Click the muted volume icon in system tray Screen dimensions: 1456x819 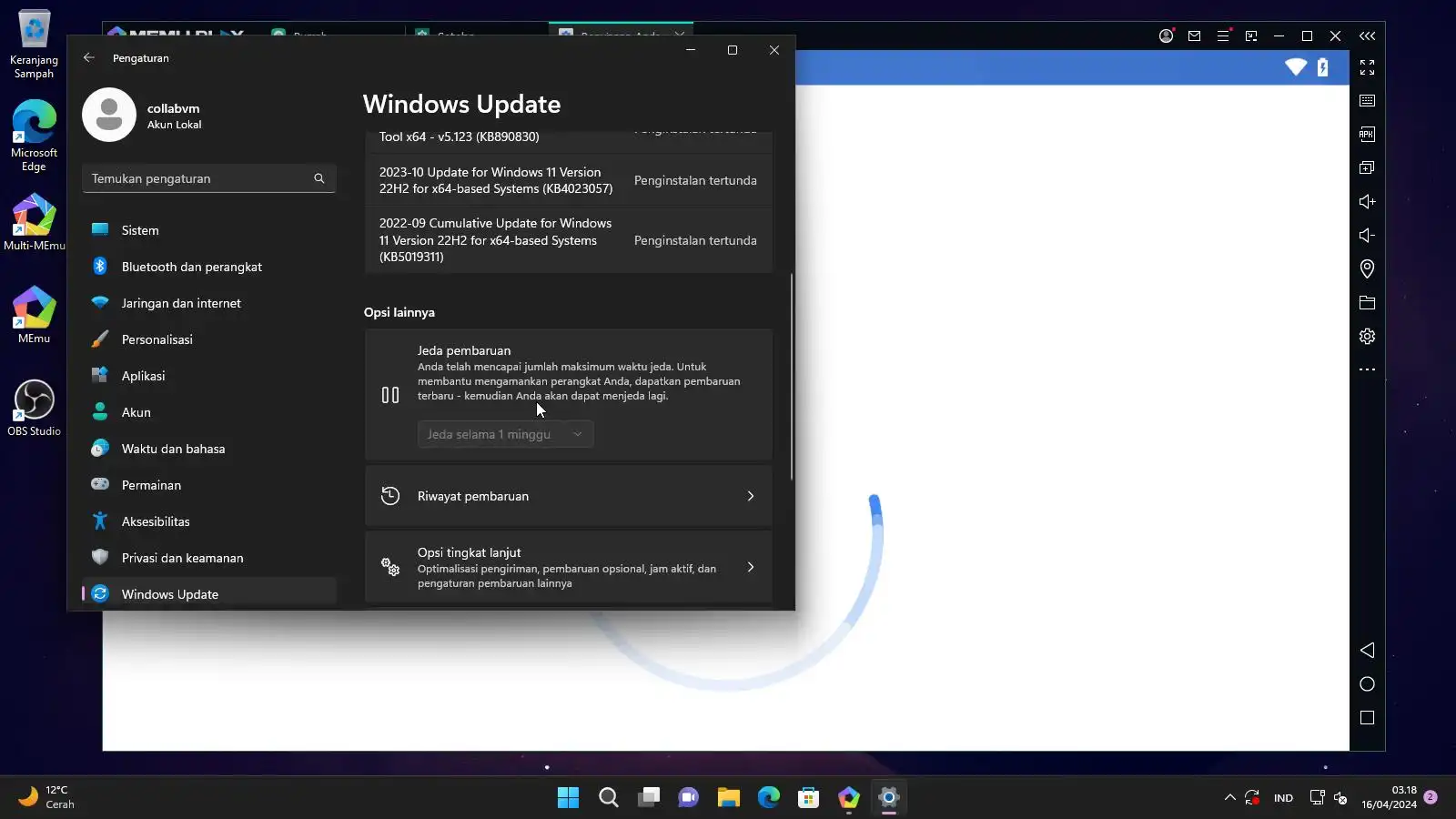coord(1340,798)
